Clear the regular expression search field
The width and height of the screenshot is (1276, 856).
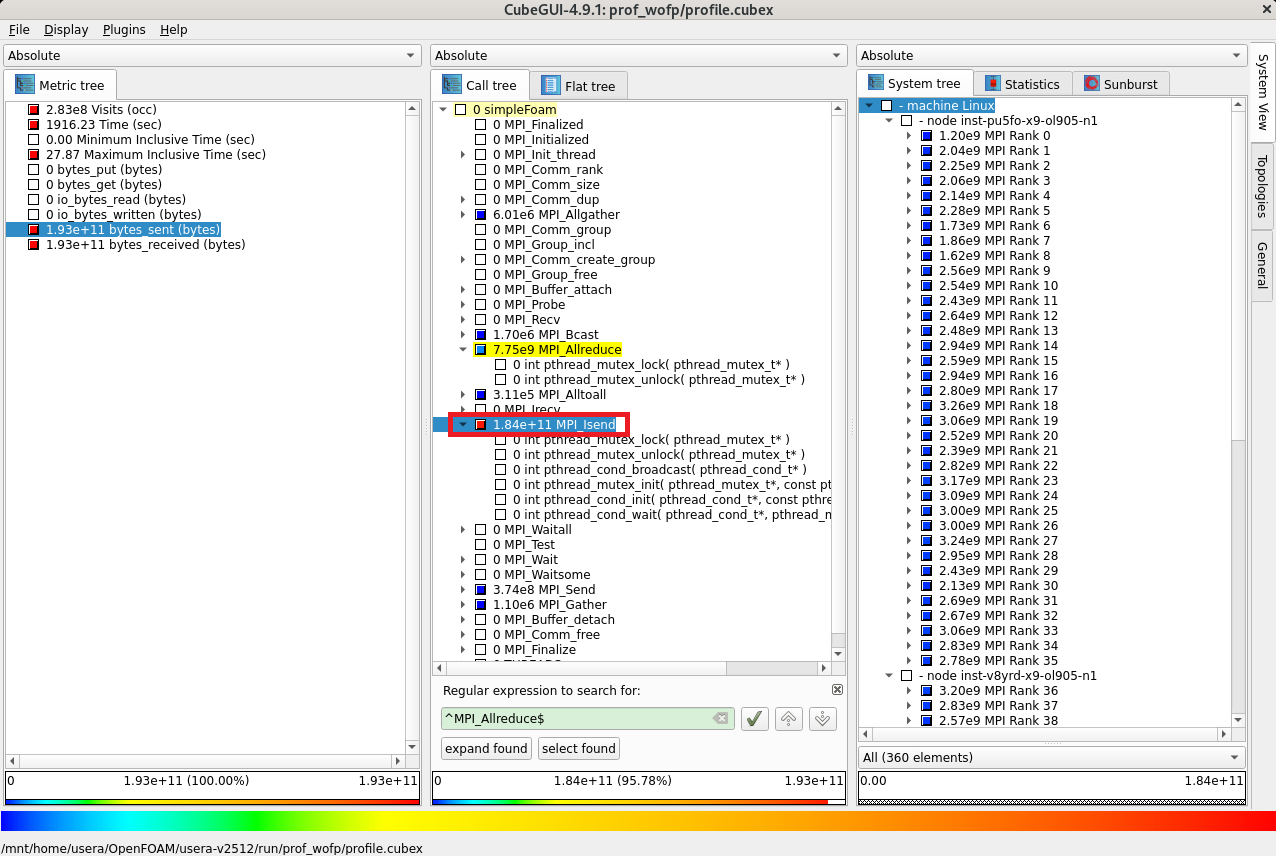click(x=720, y=718)
